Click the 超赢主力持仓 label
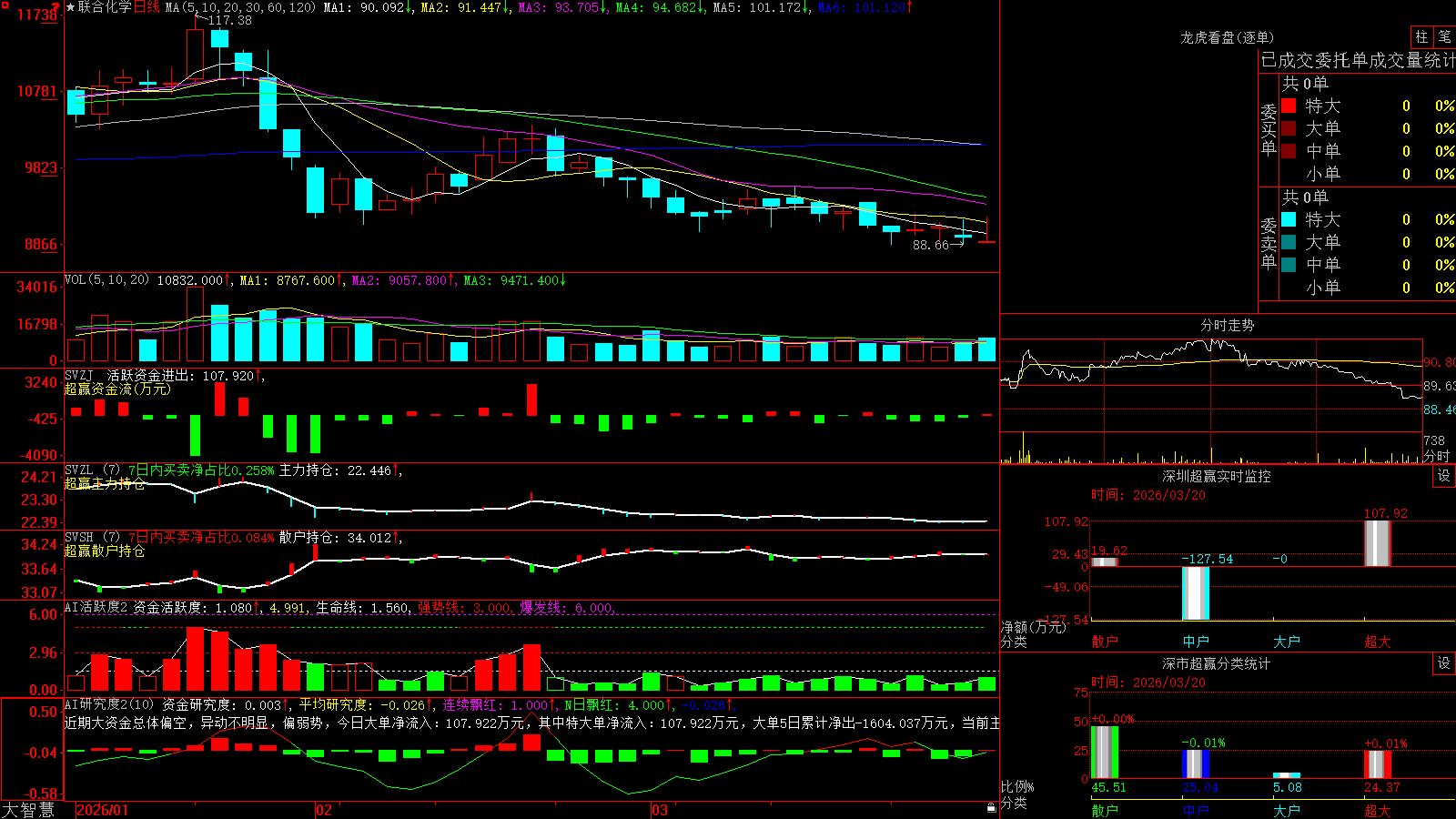This screenshot has height=819, width=1456. 105,483
